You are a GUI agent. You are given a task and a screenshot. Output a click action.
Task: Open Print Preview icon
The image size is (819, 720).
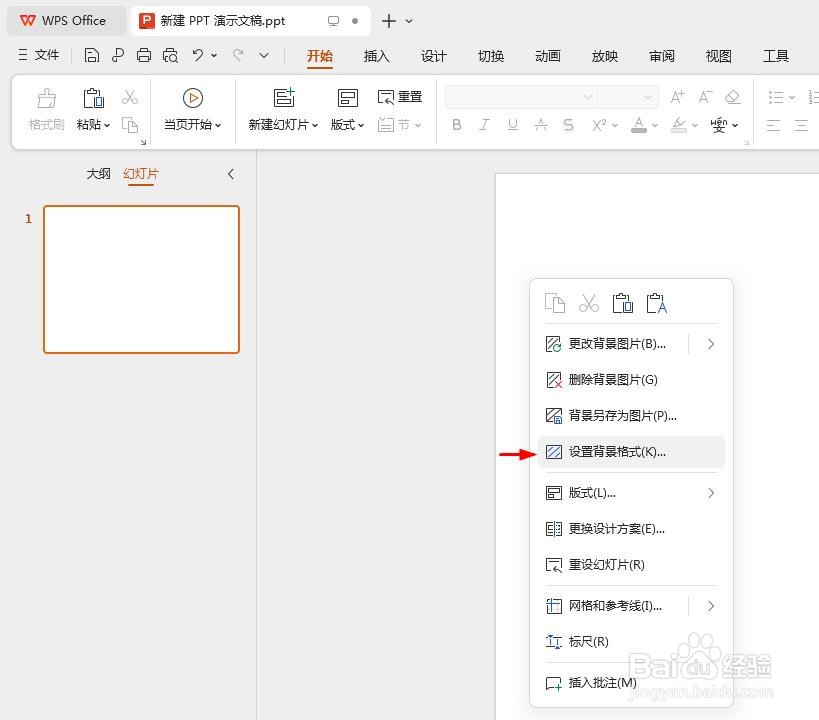point(170,55)
